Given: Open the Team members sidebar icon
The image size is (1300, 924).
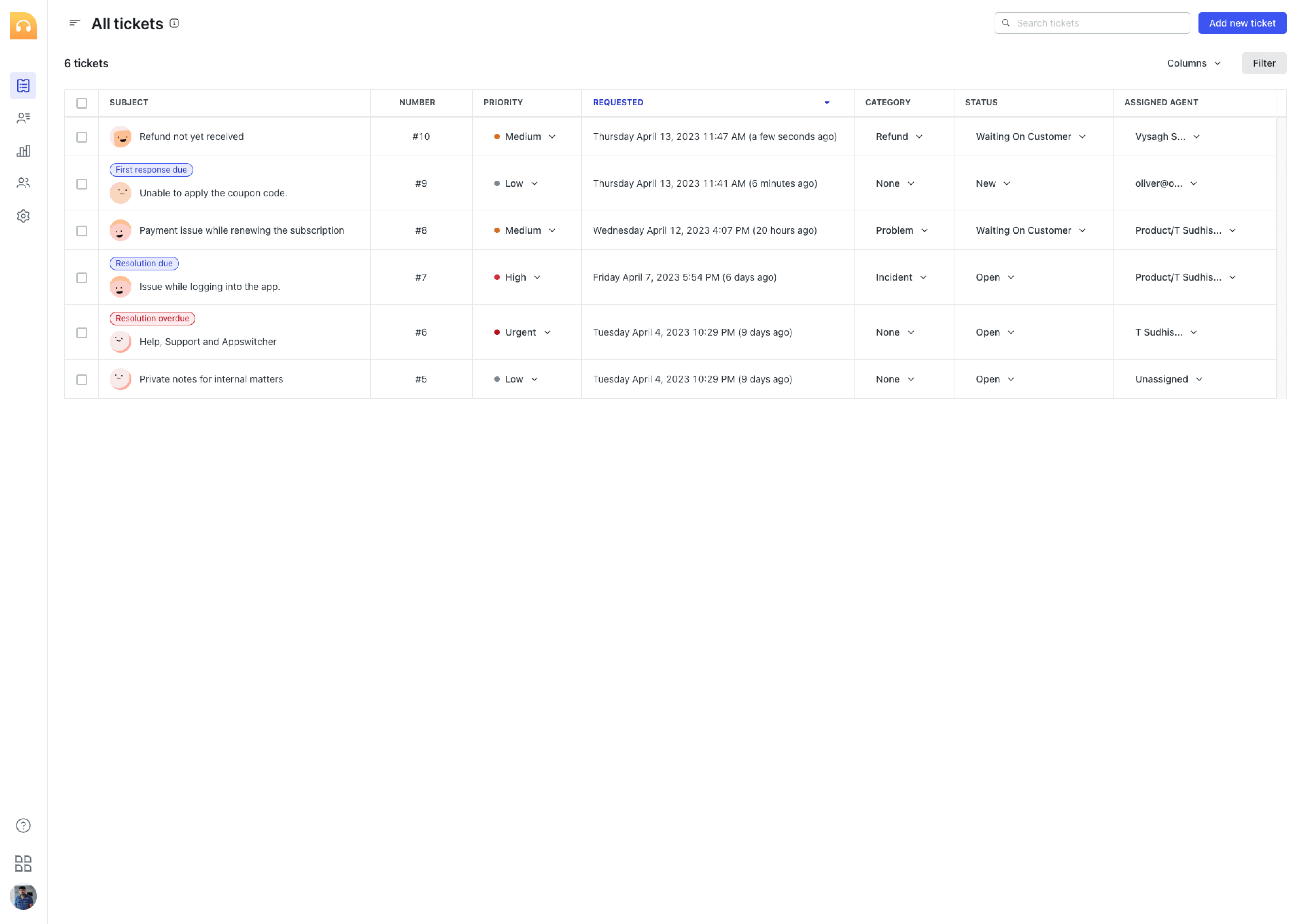Looking at the screenshot, I should click(23, 183).
